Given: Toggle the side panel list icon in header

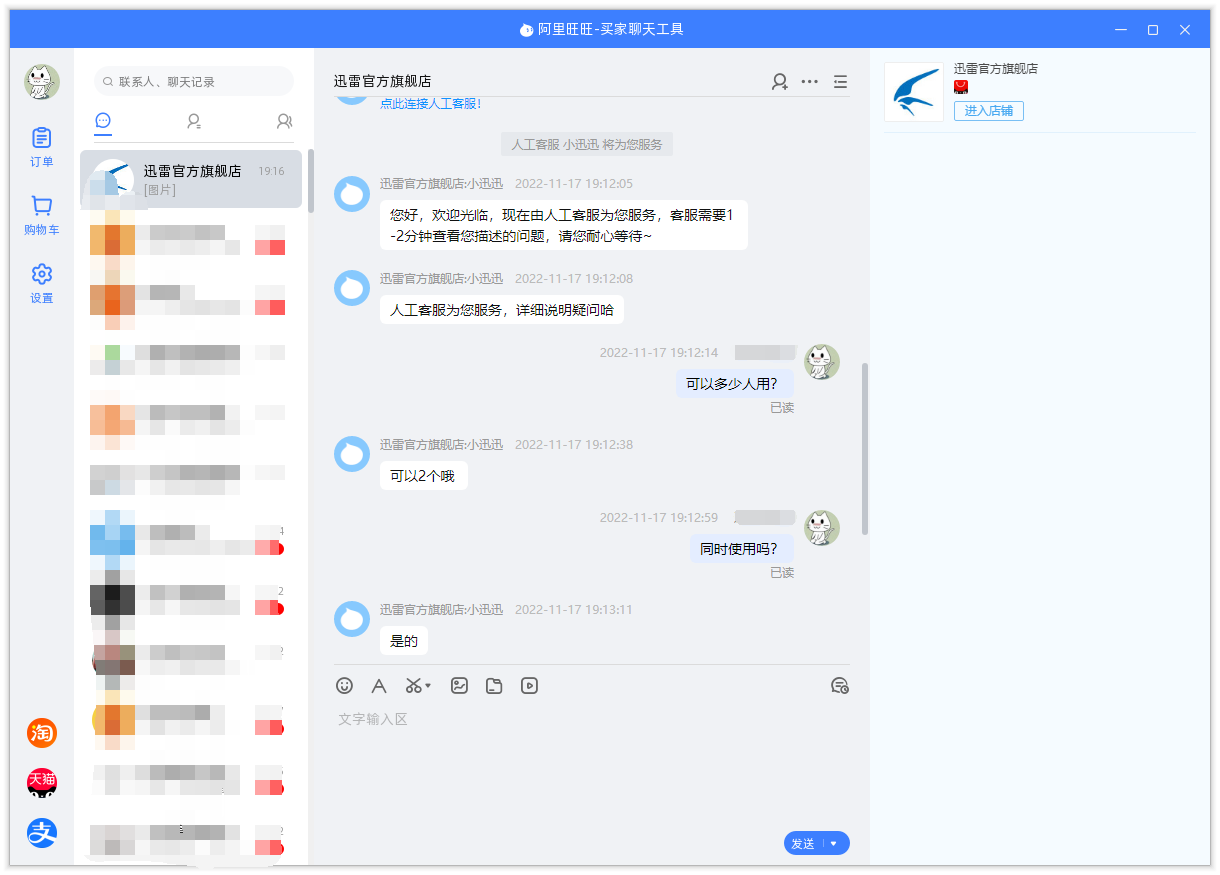Looking at the screenshot, I should [x=840, y=82].
